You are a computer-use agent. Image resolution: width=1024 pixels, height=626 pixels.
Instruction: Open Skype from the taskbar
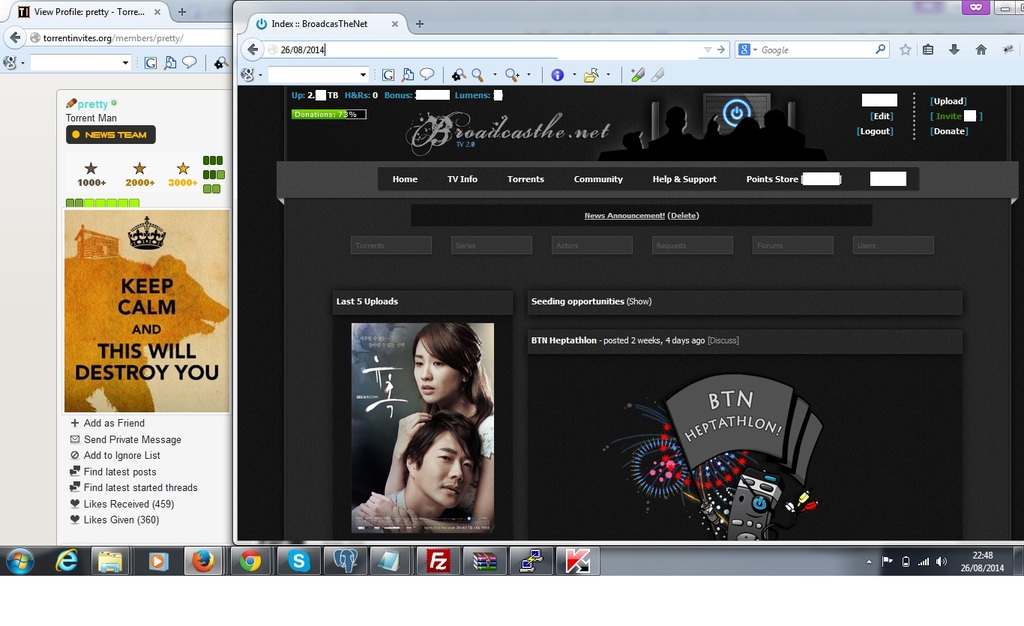(298, 561)
